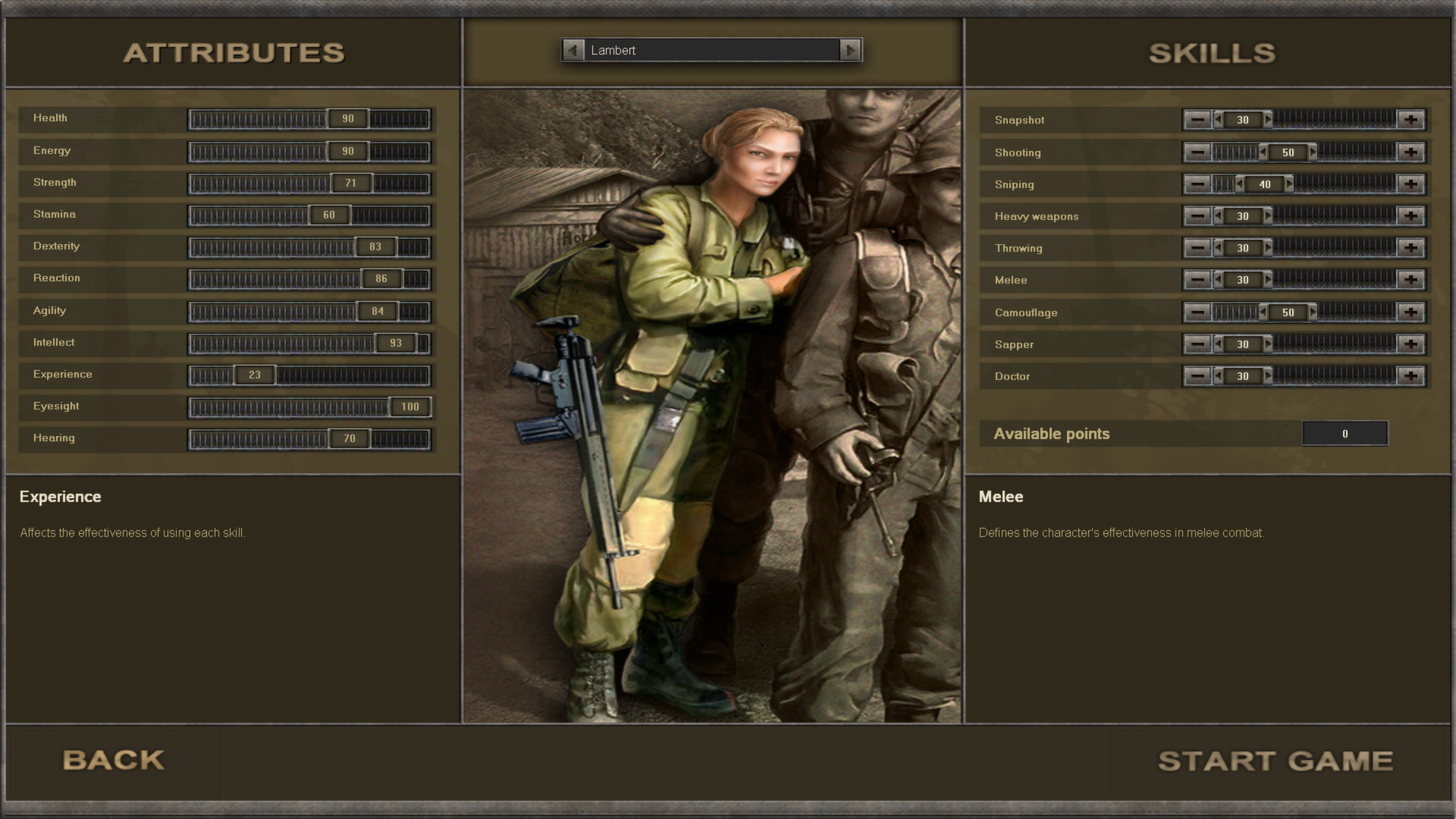Click the left arrow to switch character
Viewport: 1456px width, 819px height.
574,50
